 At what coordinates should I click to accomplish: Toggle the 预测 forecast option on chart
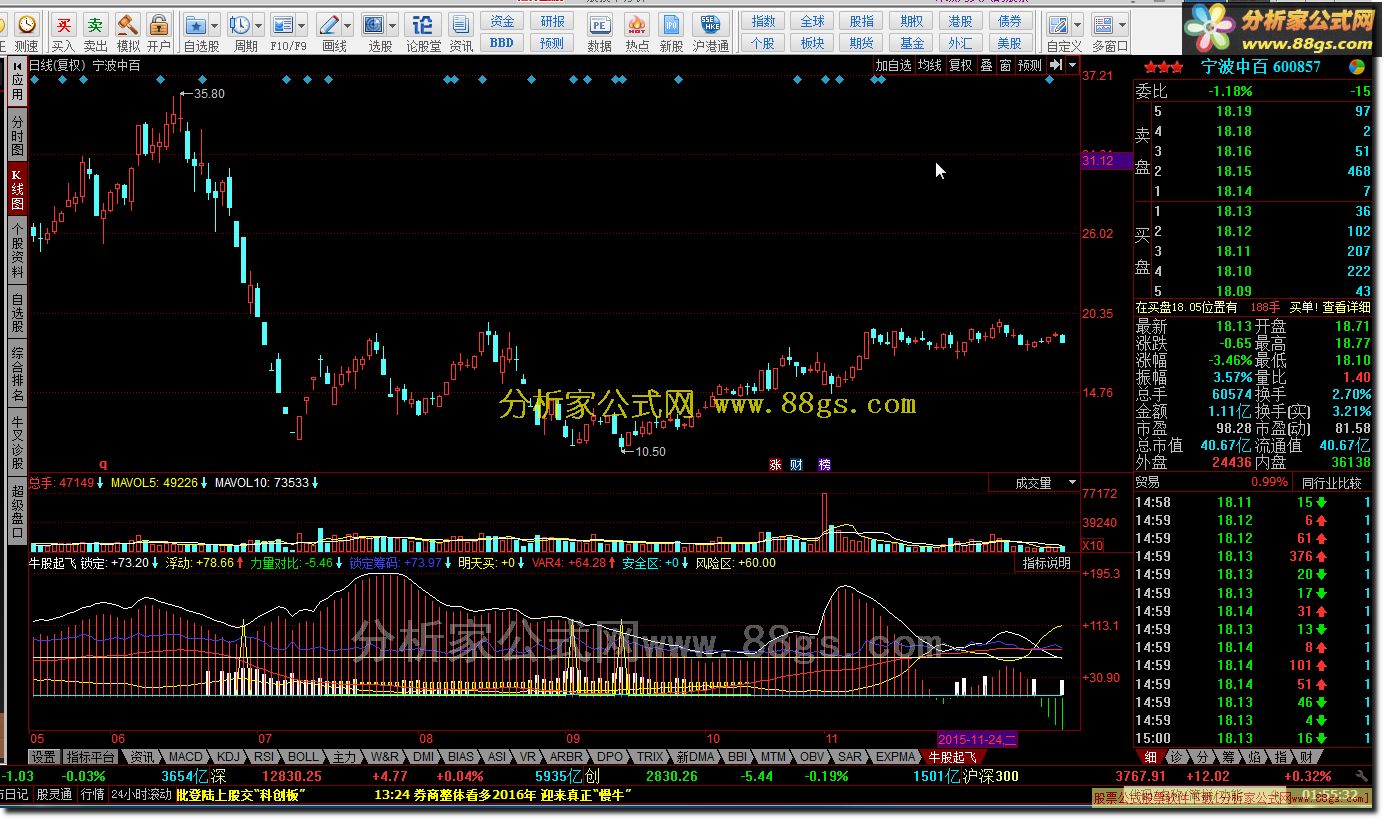1030,65
